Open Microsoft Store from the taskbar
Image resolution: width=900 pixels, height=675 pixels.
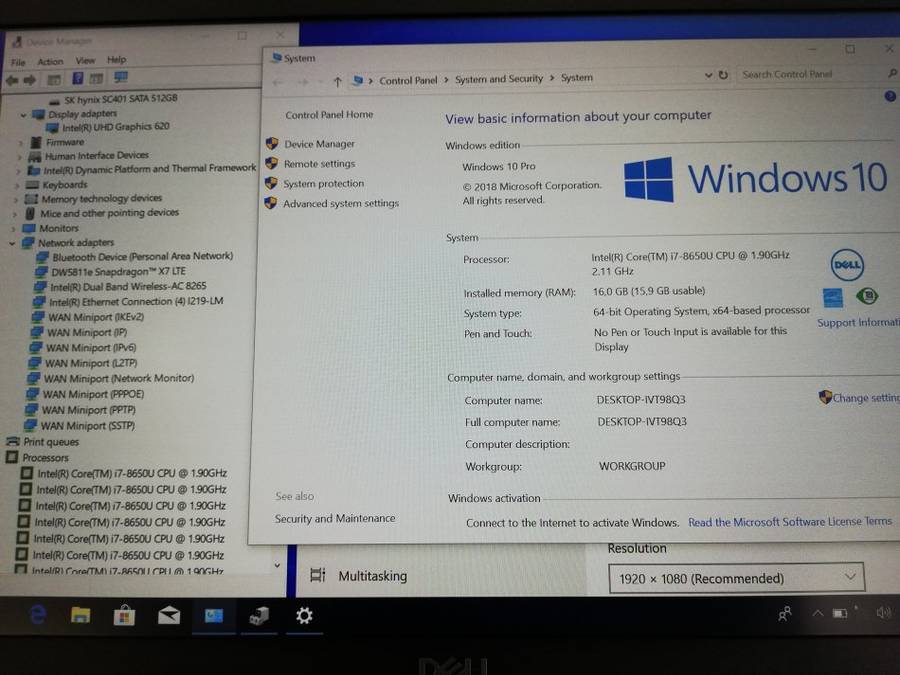pos(124,616)
